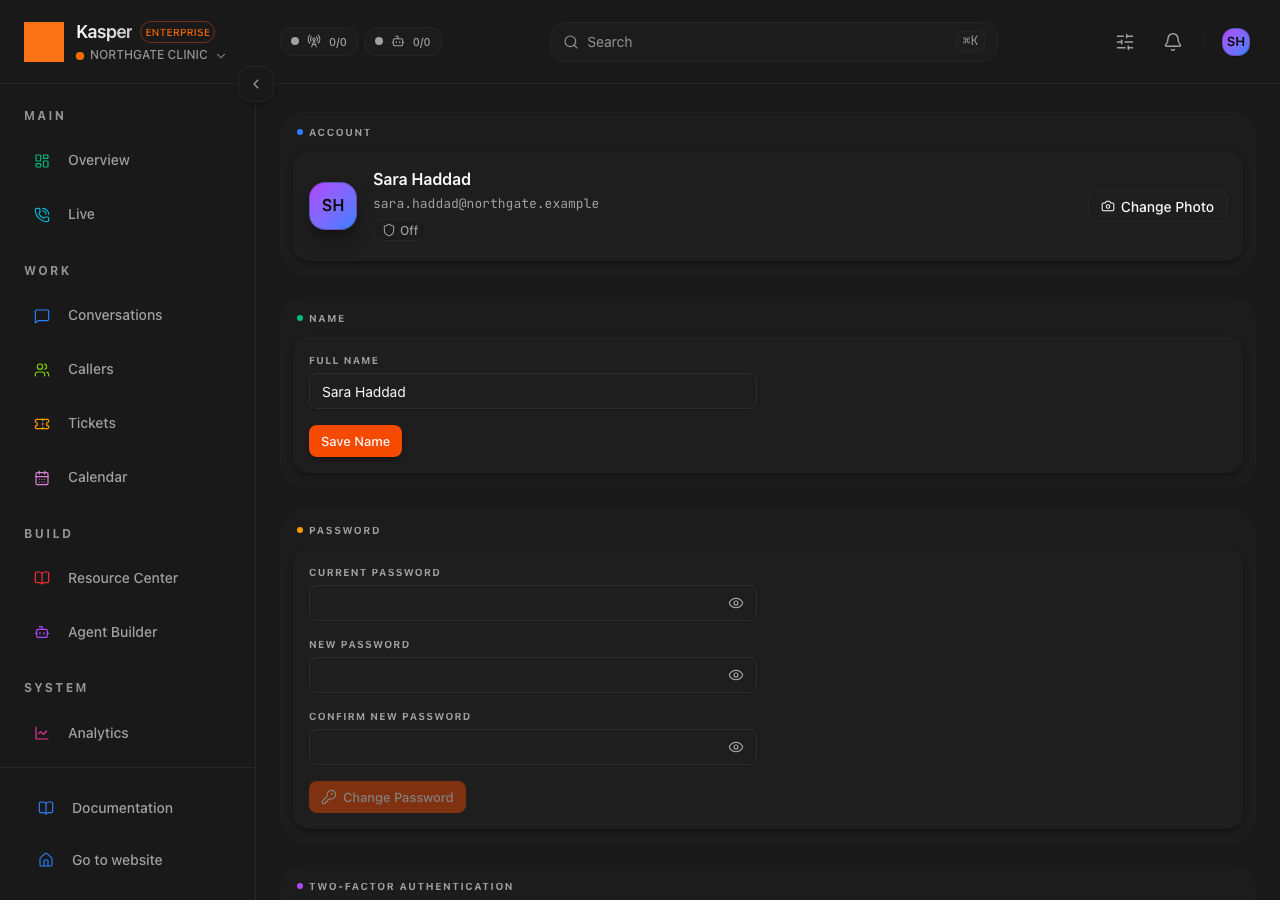Click the Save Name button
The image size is (1280, 900).
click(355, 441)
